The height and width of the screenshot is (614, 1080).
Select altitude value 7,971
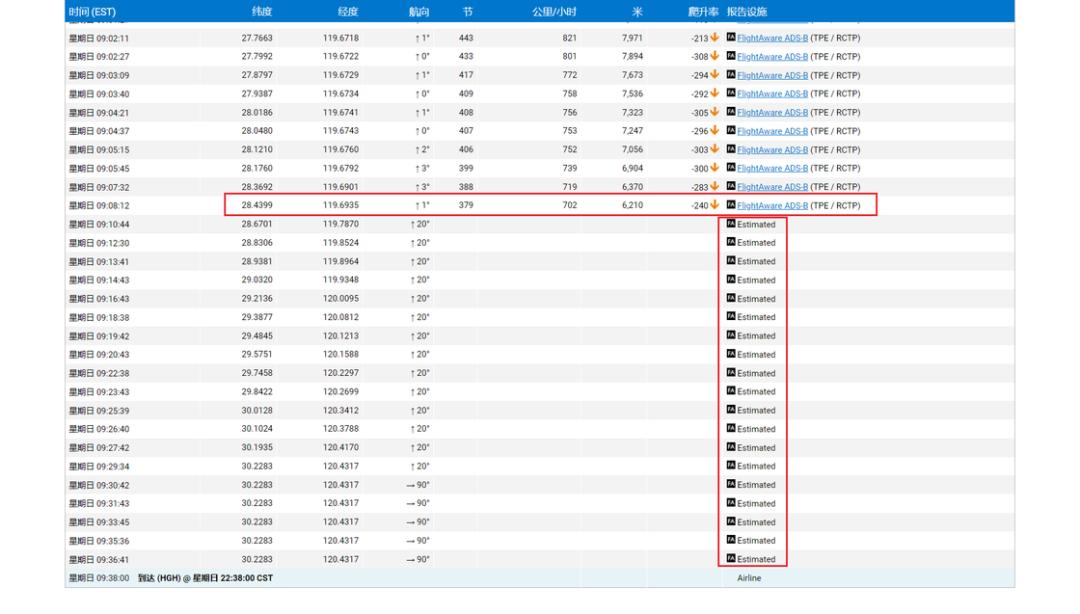tap(632, 38)
